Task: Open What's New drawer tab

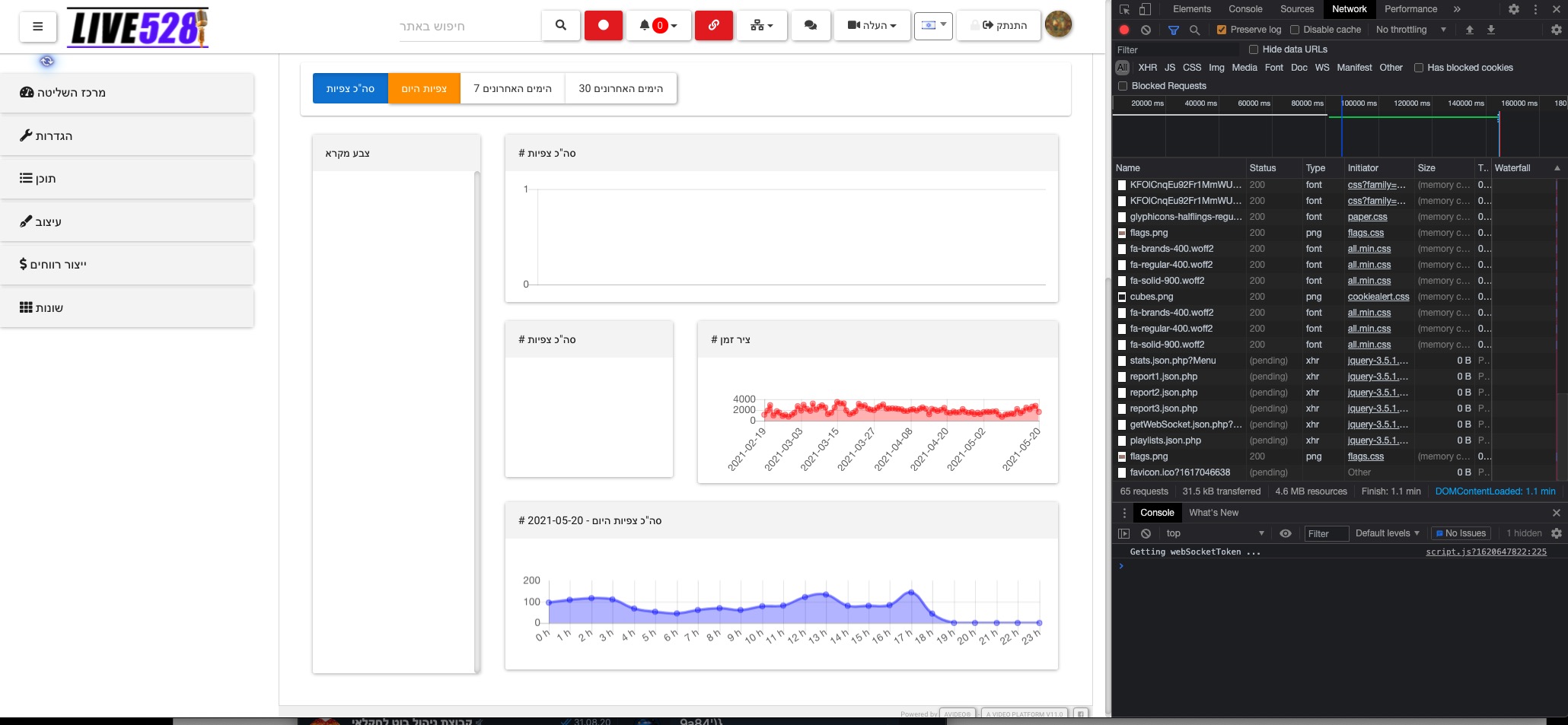Action: [x=1213, y=513]
